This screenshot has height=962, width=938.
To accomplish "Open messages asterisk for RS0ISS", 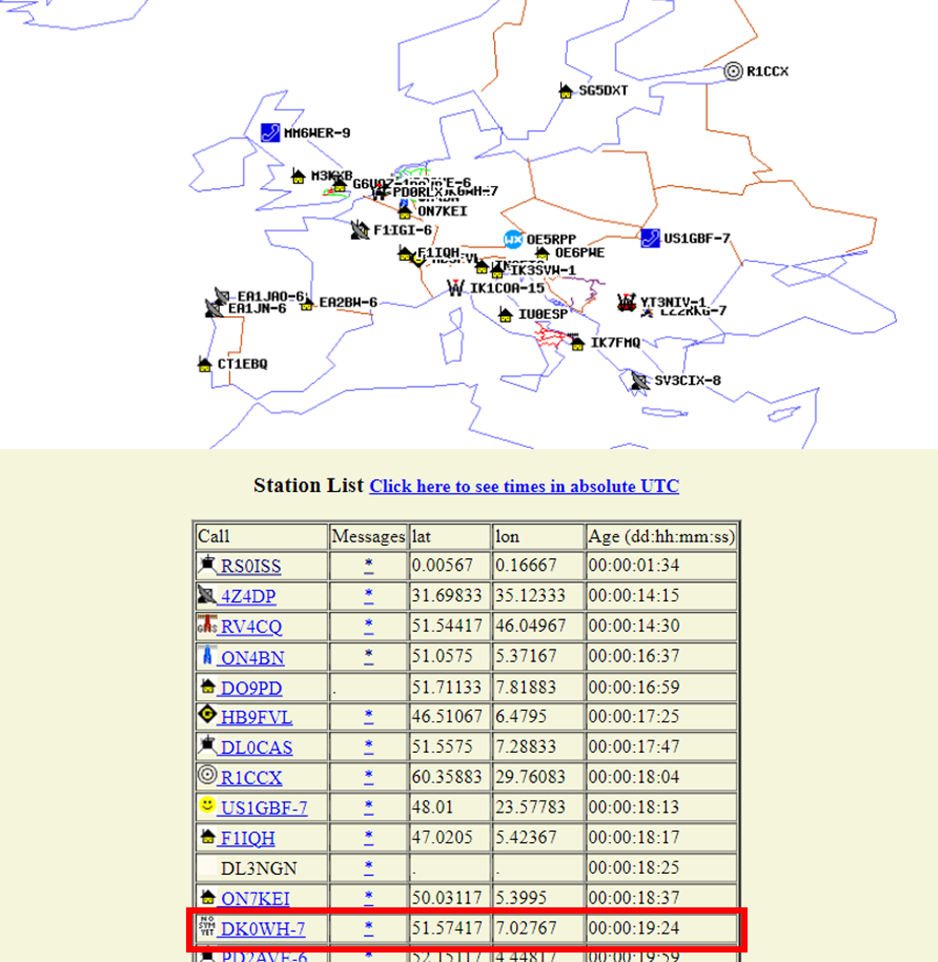I will pyautogui.click(x=368, y=564).
